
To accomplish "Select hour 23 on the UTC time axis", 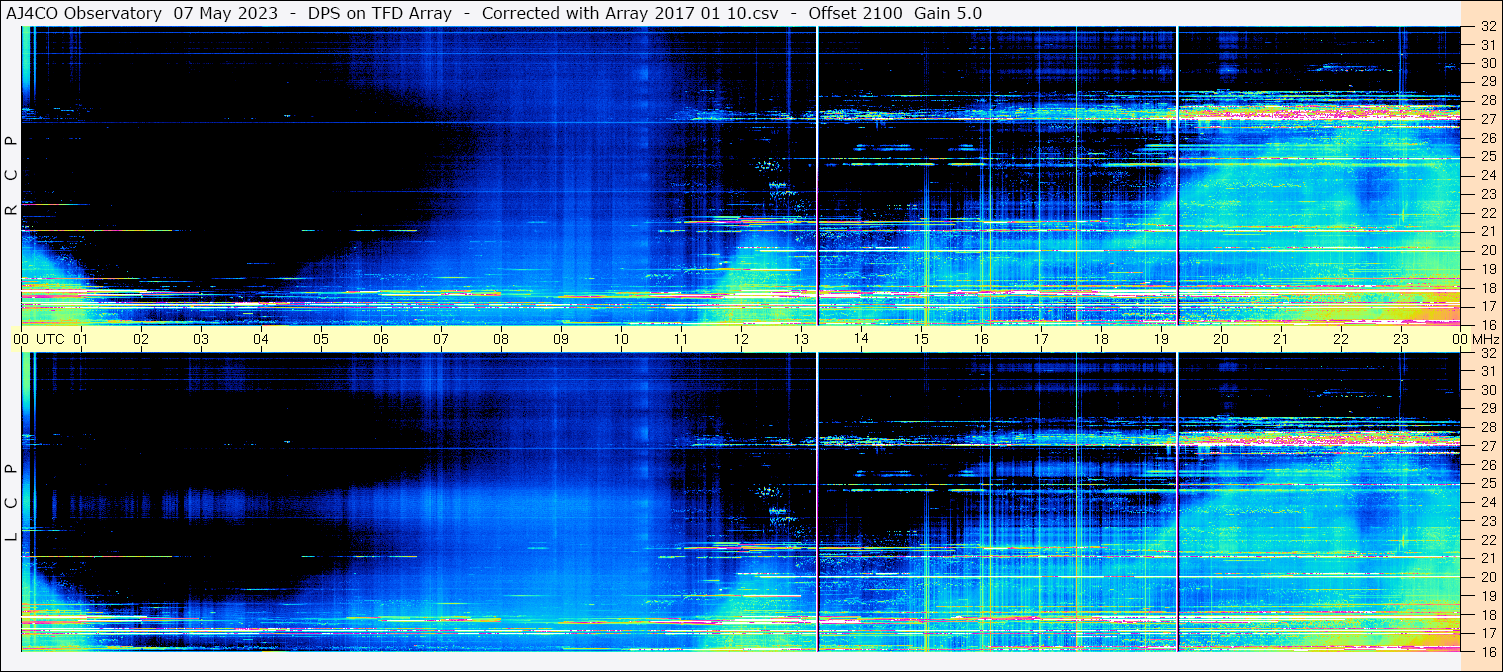I will pos(1401,339).
